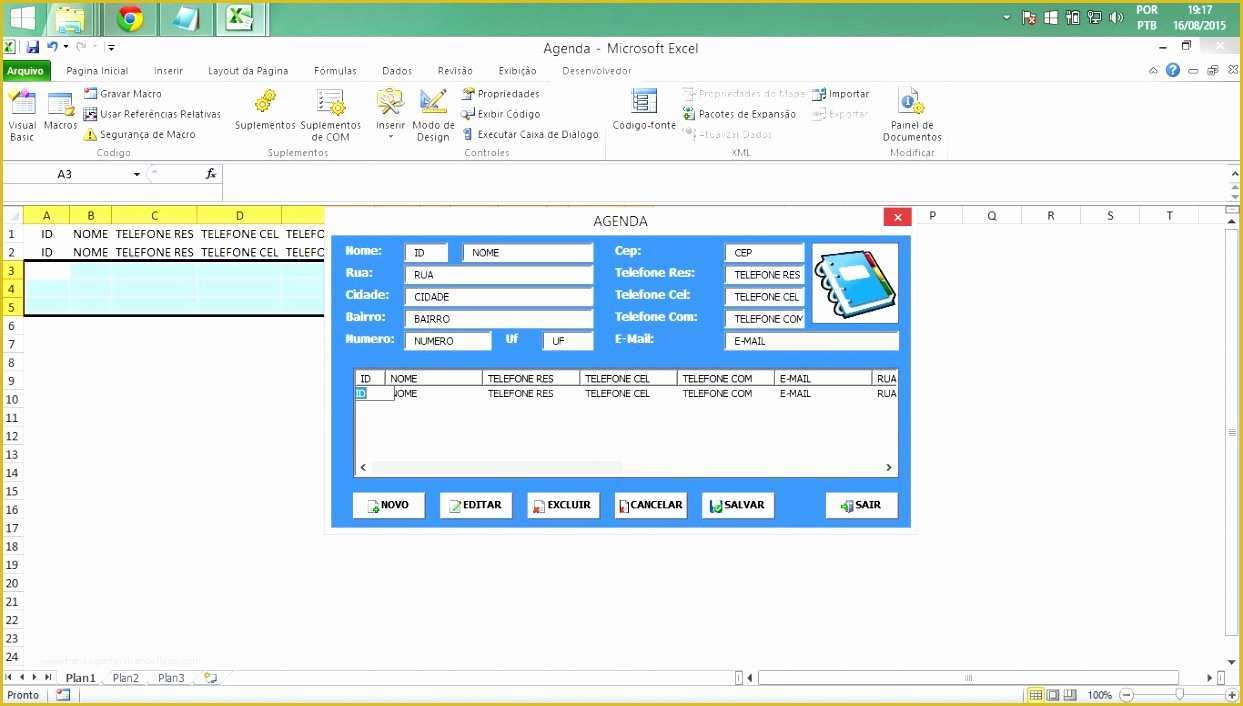This screenshot has height=706, width=1243.
Task: Click the Bairro input field
Action: (498, 319)
